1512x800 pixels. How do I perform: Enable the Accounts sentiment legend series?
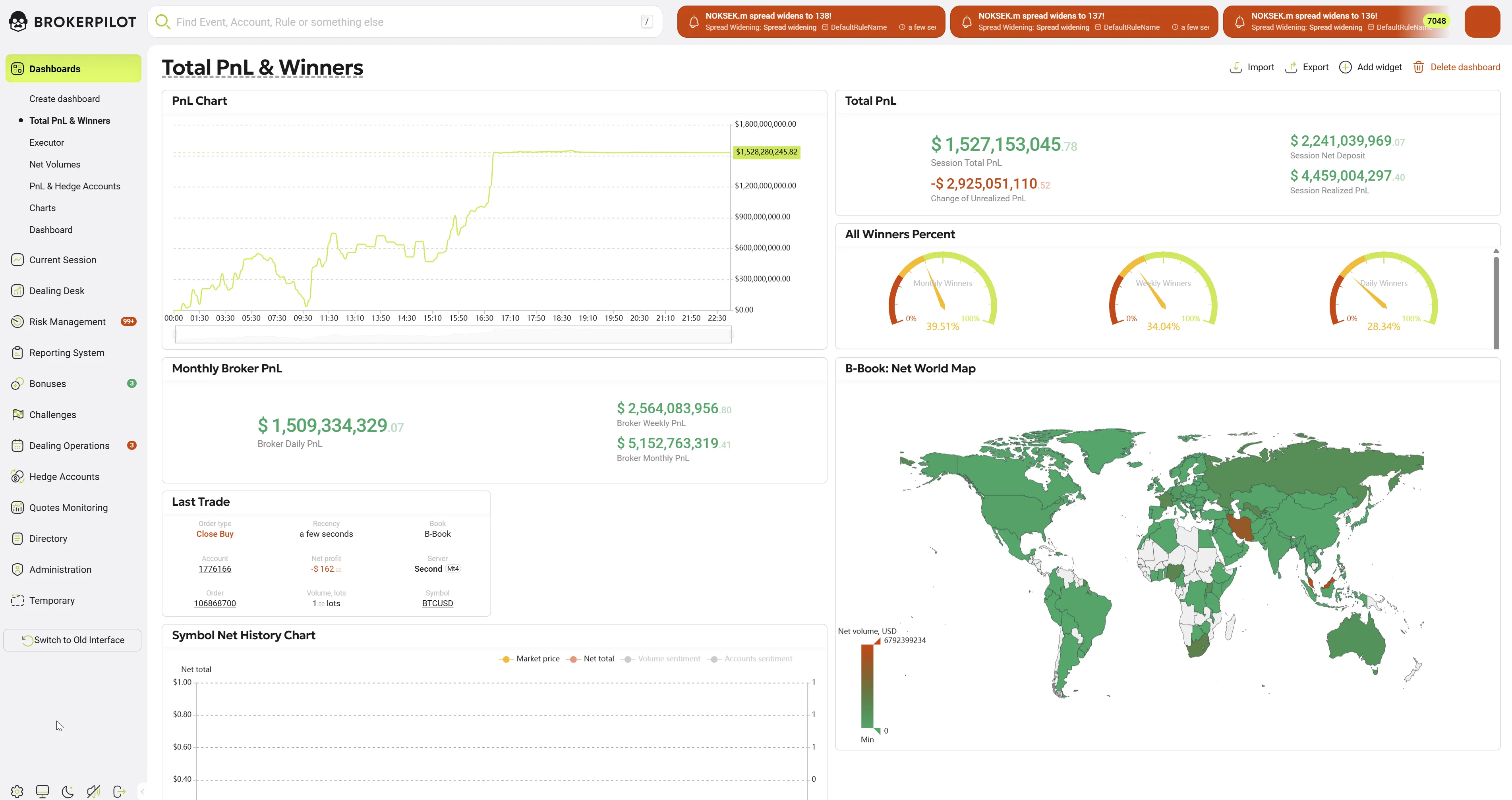pyautogui.click(x=750, y=659)
